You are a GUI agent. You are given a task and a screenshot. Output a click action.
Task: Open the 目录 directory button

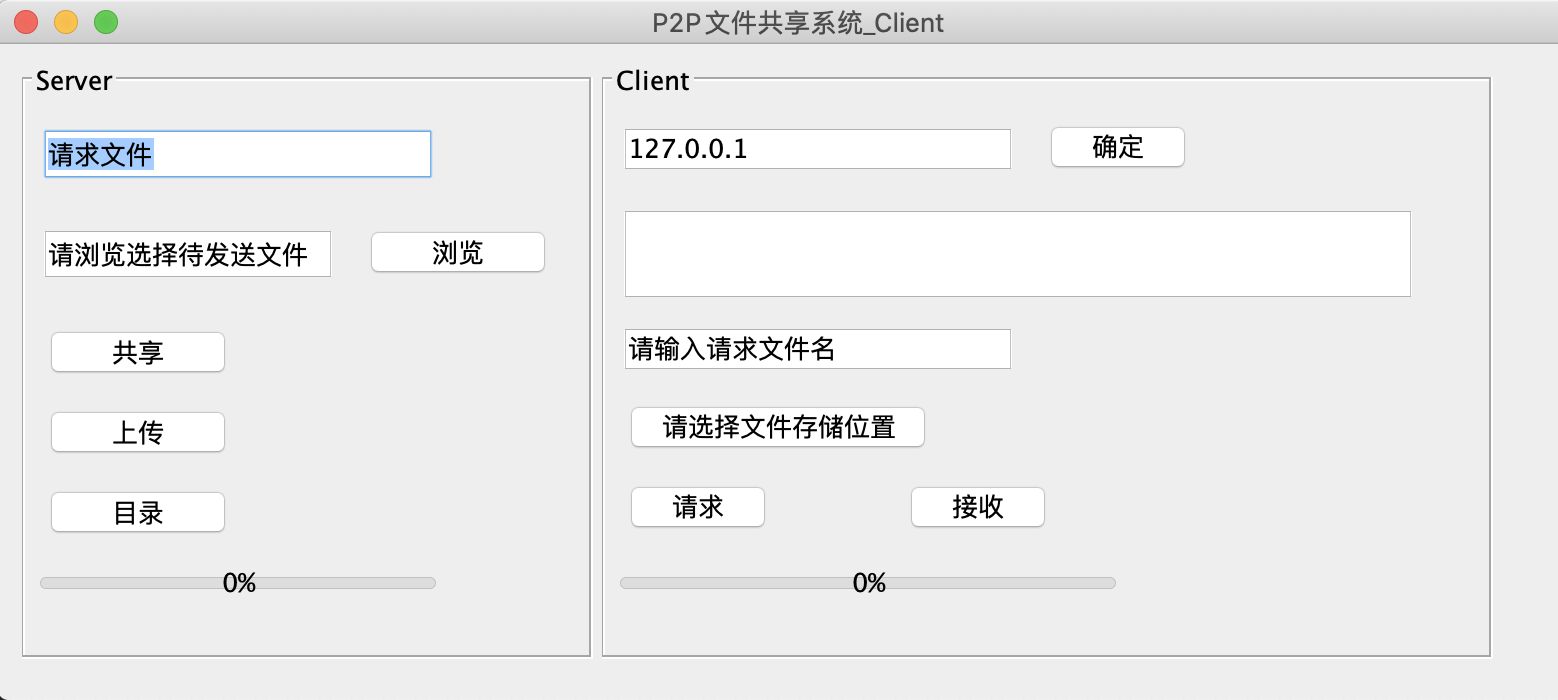[138, 512]
